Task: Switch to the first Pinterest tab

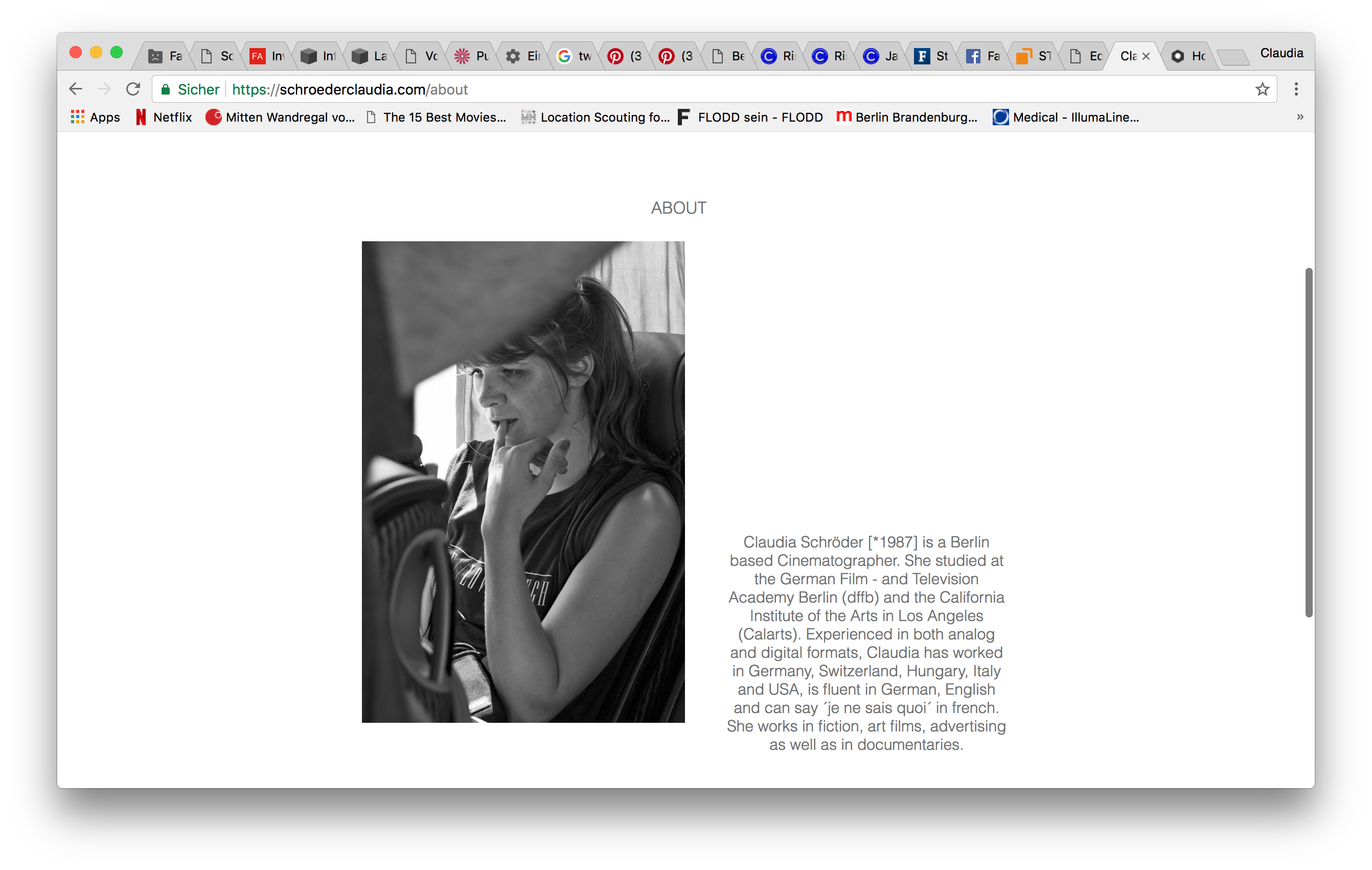Action: click(625, 56)
